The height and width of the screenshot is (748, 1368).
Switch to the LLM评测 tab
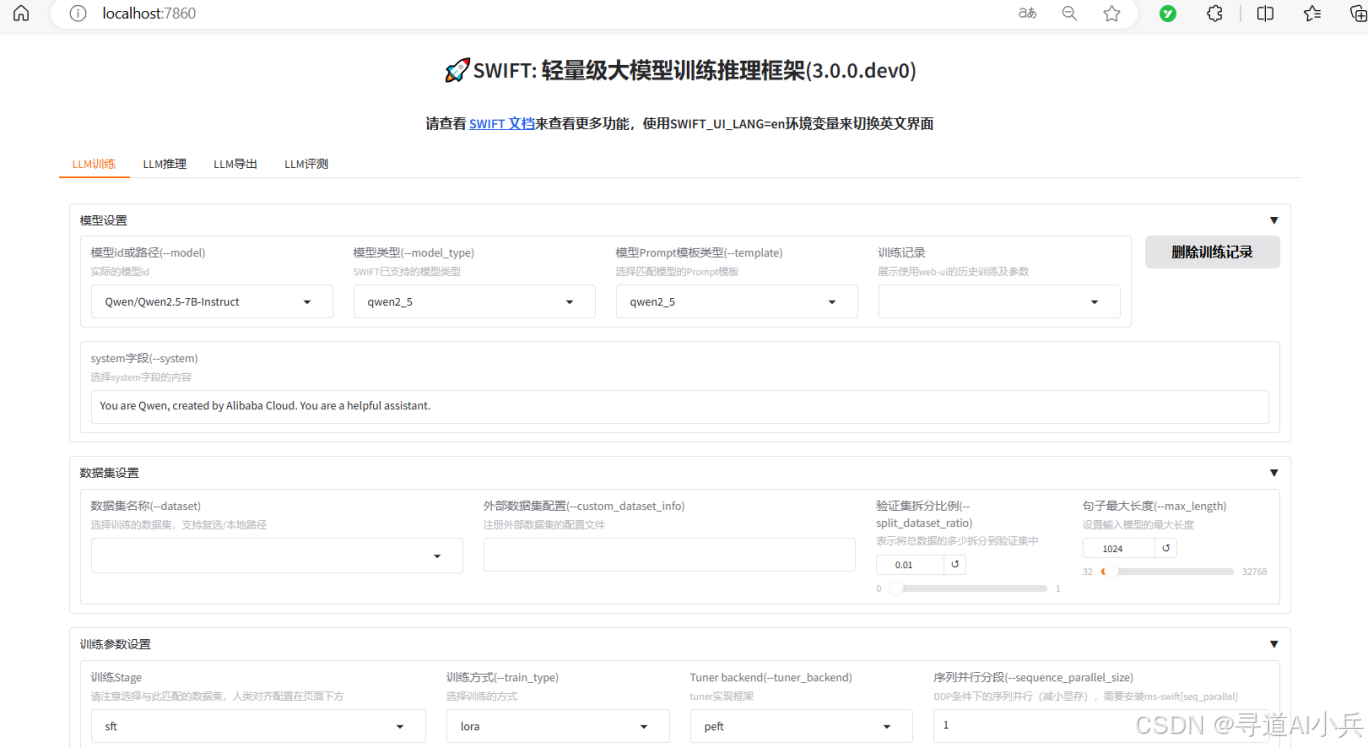click(305, 163)
